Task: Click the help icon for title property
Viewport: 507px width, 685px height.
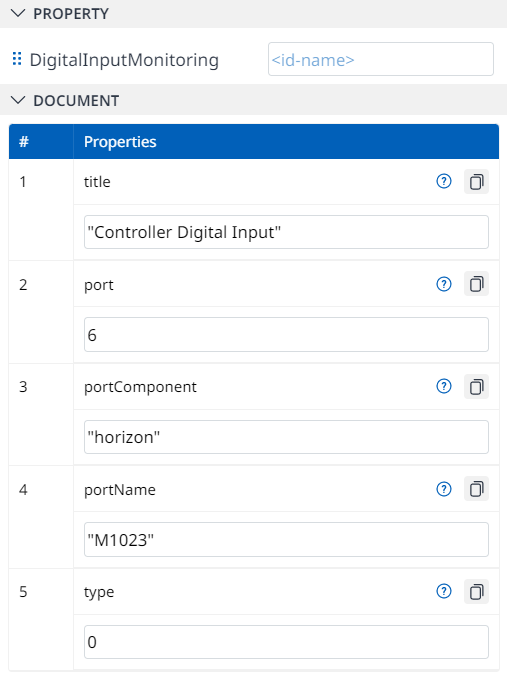Action: pyautogui.click(x=444, y=181)
